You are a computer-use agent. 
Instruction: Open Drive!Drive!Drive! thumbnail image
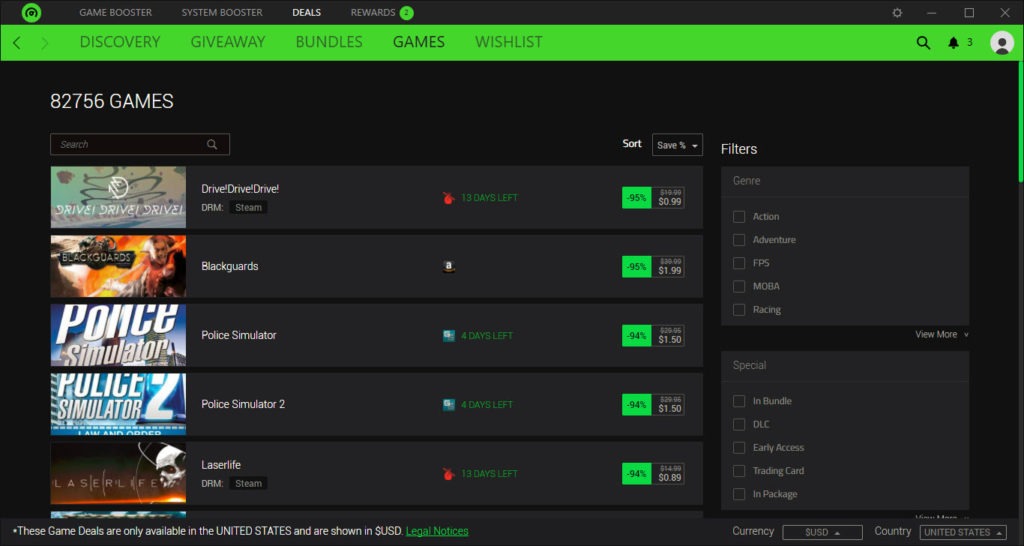(118, 197)
